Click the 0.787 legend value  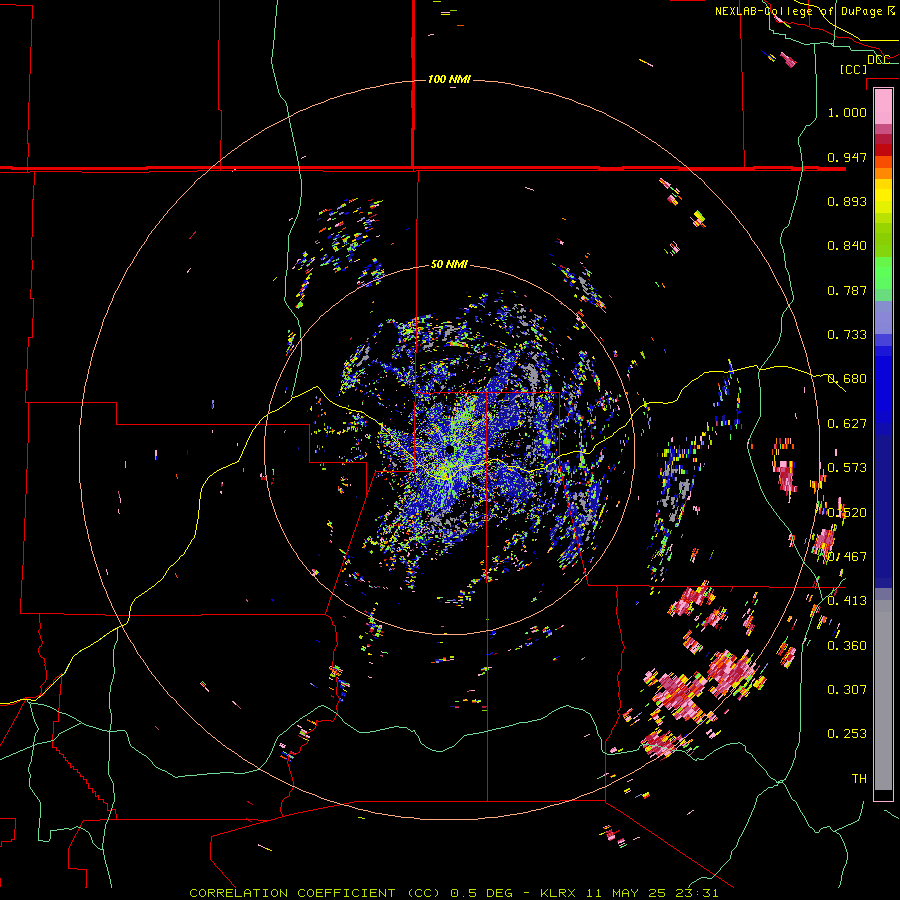[847, 290]
